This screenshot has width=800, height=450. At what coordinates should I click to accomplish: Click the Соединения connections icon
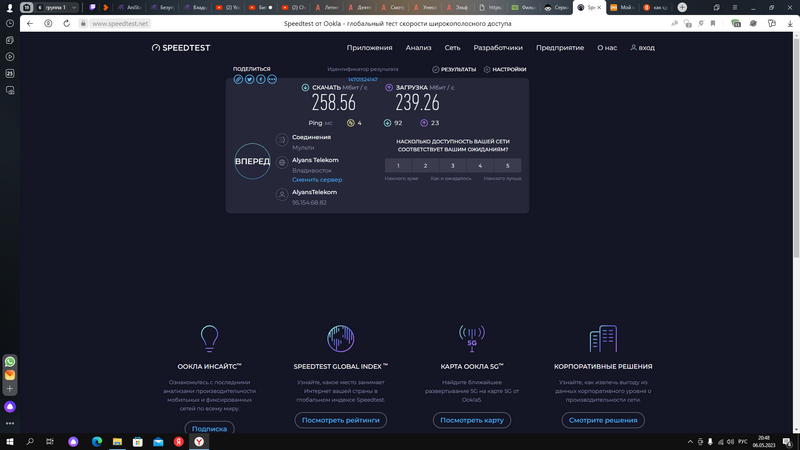[x=282, y=140]
